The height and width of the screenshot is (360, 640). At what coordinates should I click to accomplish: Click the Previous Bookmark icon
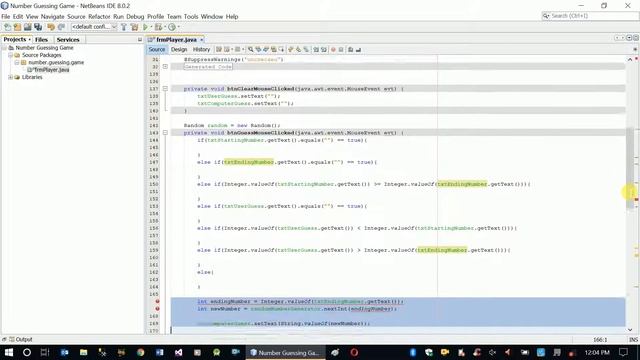(x=291, y=49)
